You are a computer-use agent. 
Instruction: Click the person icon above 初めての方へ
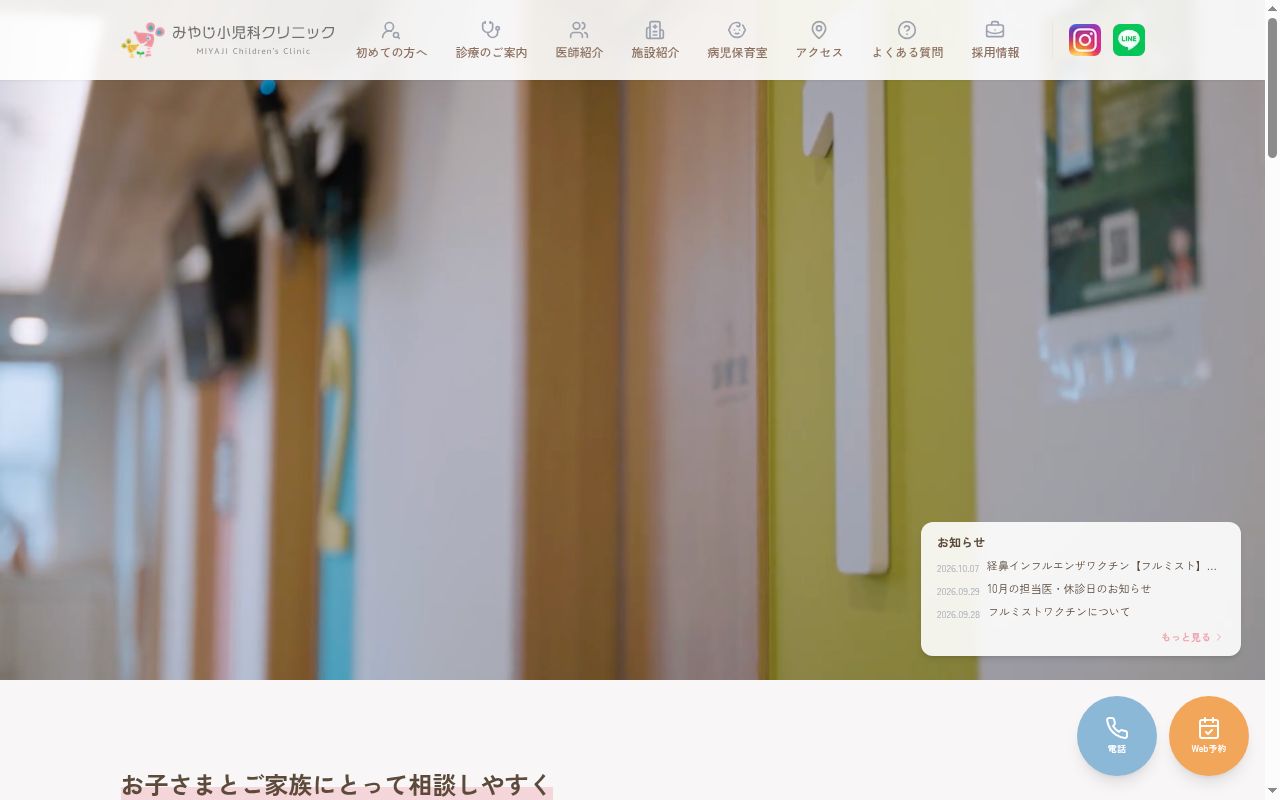click(x=391, y=30)
